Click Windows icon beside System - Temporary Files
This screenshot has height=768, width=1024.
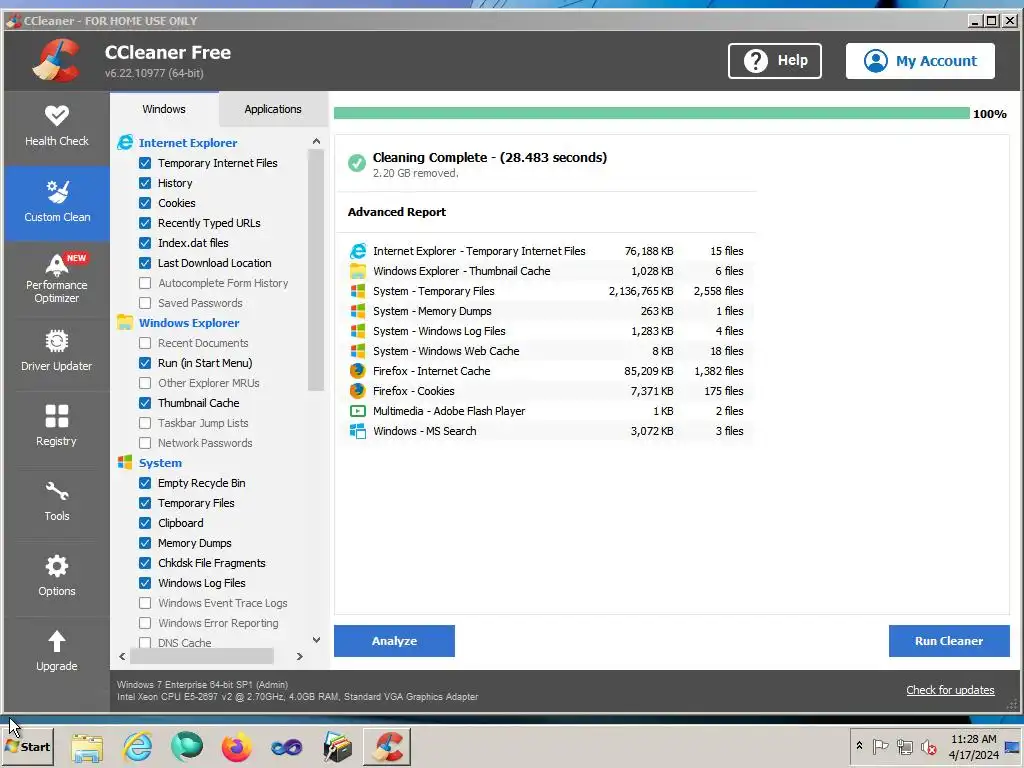click(358, 291)
